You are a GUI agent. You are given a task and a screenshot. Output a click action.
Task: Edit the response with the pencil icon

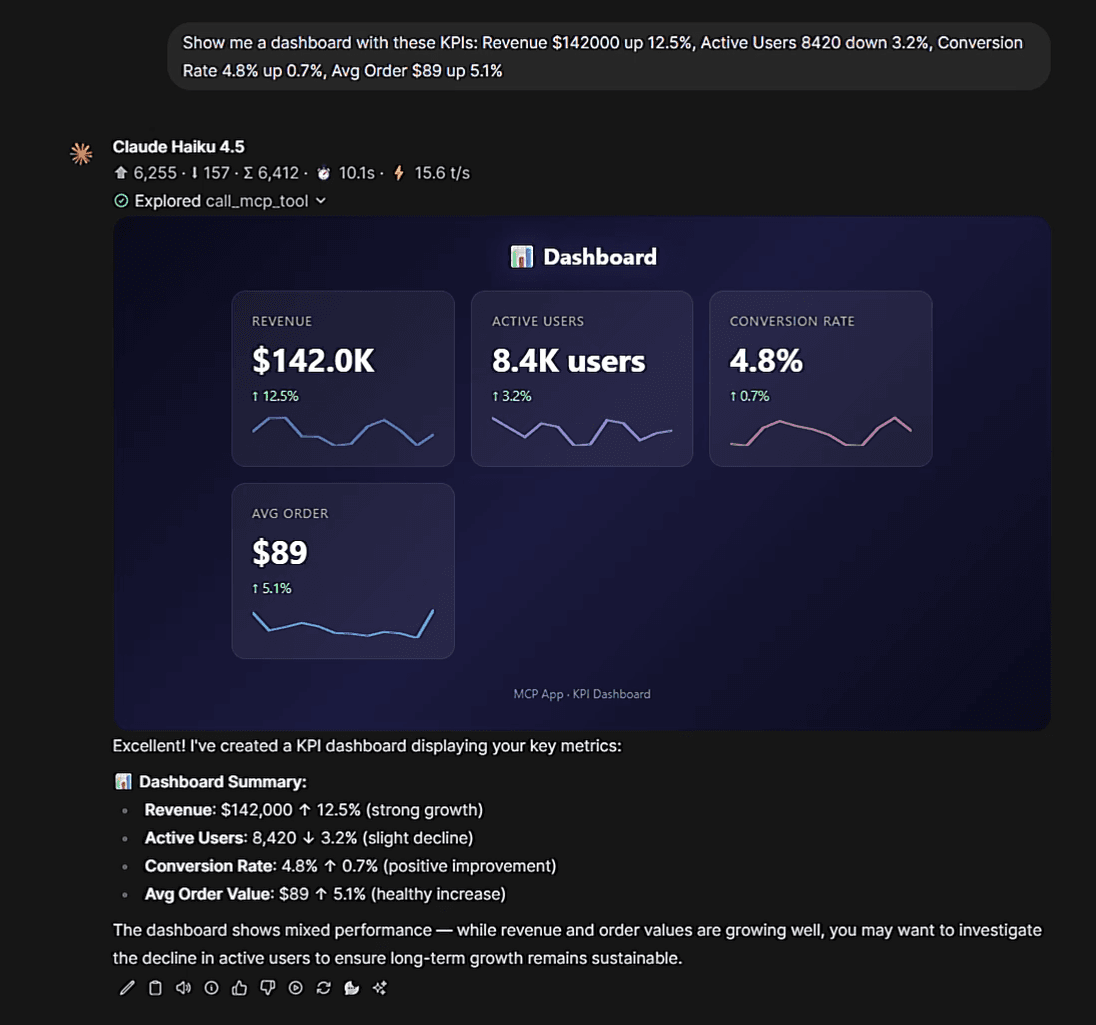tap(127, 988)
